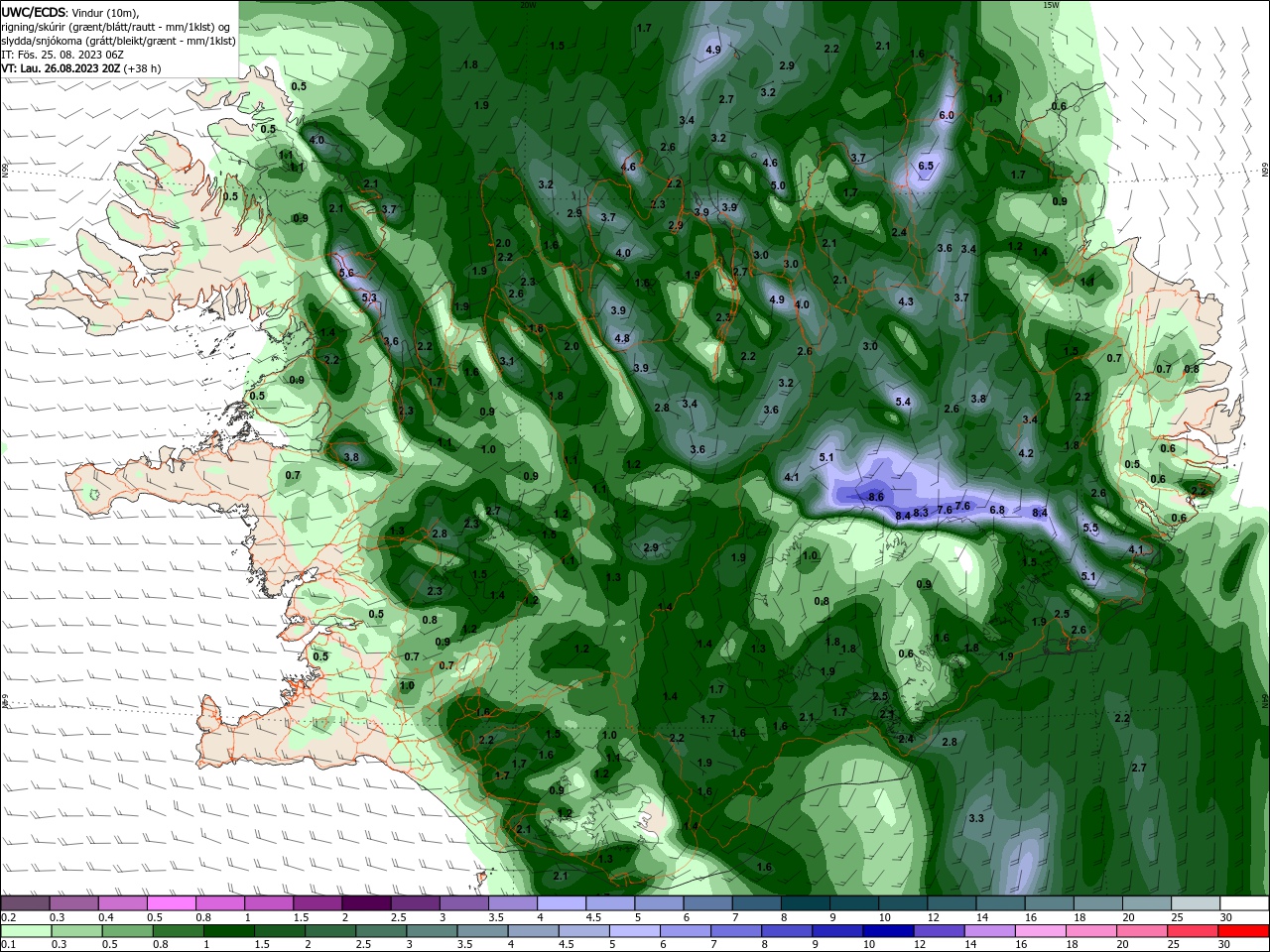Pick the lavender 4 swatch in the snow legend
Viewport: 1270px width, 952px height.
(562, 903)
